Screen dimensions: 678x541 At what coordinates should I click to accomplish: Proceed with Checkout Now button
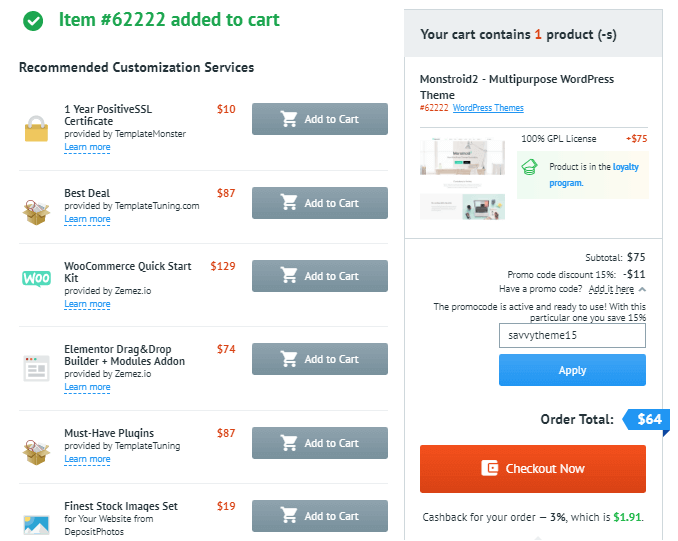533,469
